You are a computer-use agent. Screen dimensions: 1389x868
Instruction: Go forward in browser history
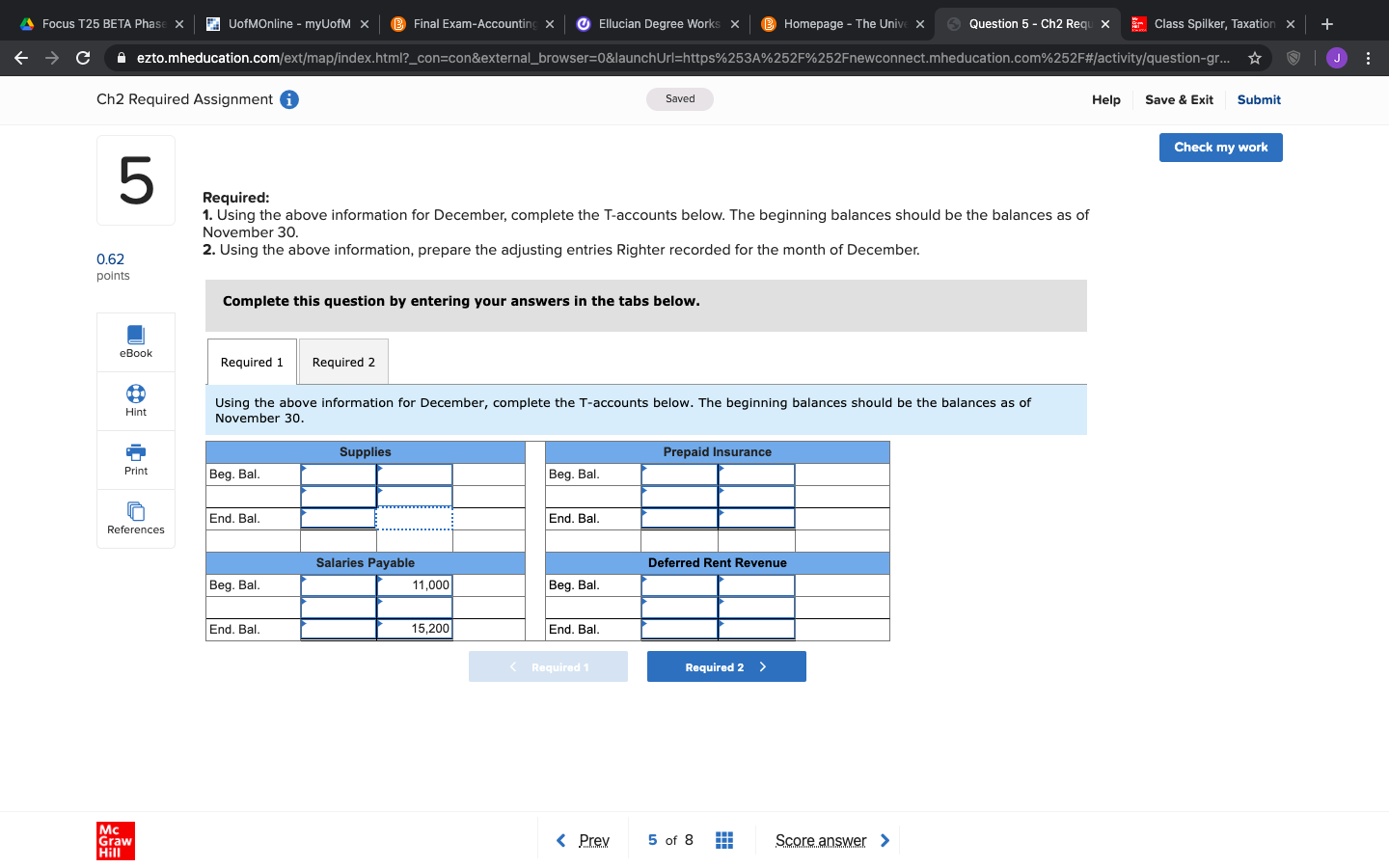(x=52, y=58)
